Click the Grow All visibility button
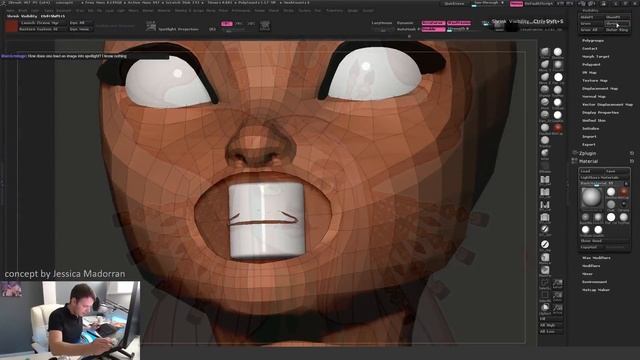This screenshot has height=360, width=640. (591, 30)
